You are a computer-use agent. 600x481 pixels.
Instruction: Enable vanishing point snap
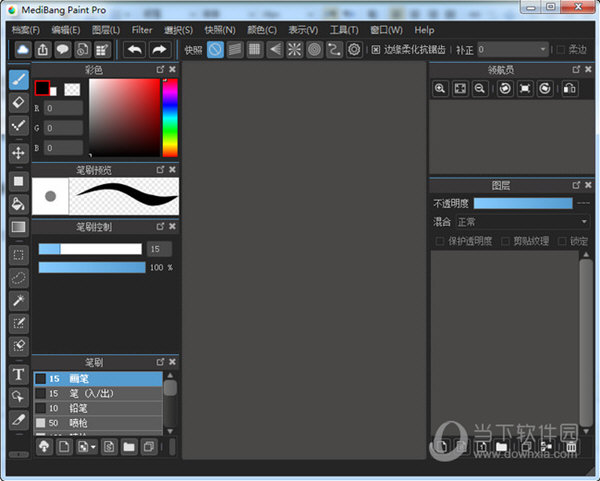[275, 50]
